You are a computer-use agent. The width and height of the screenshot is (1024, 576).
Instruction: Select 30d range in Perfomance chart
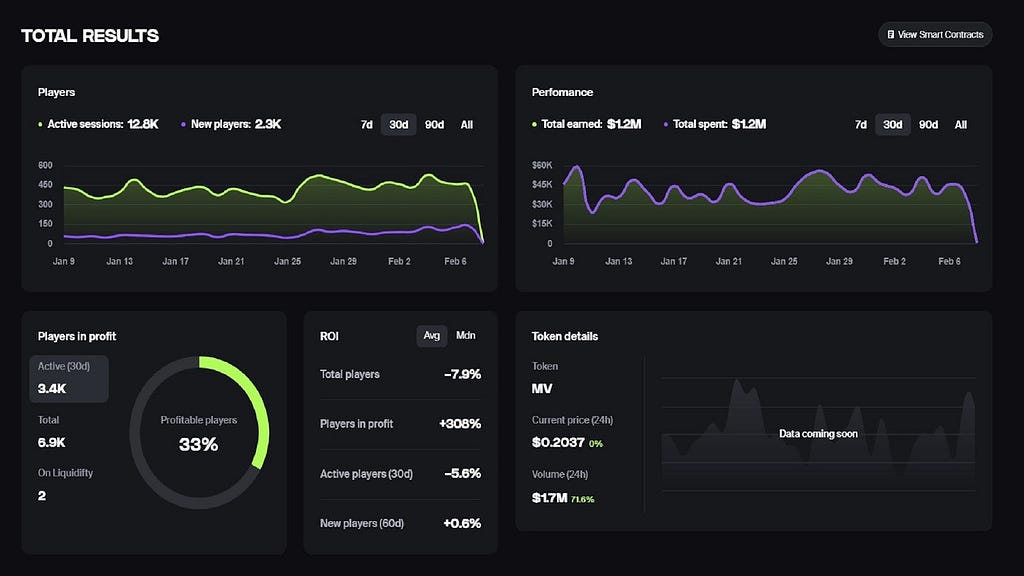click(893, 124)
